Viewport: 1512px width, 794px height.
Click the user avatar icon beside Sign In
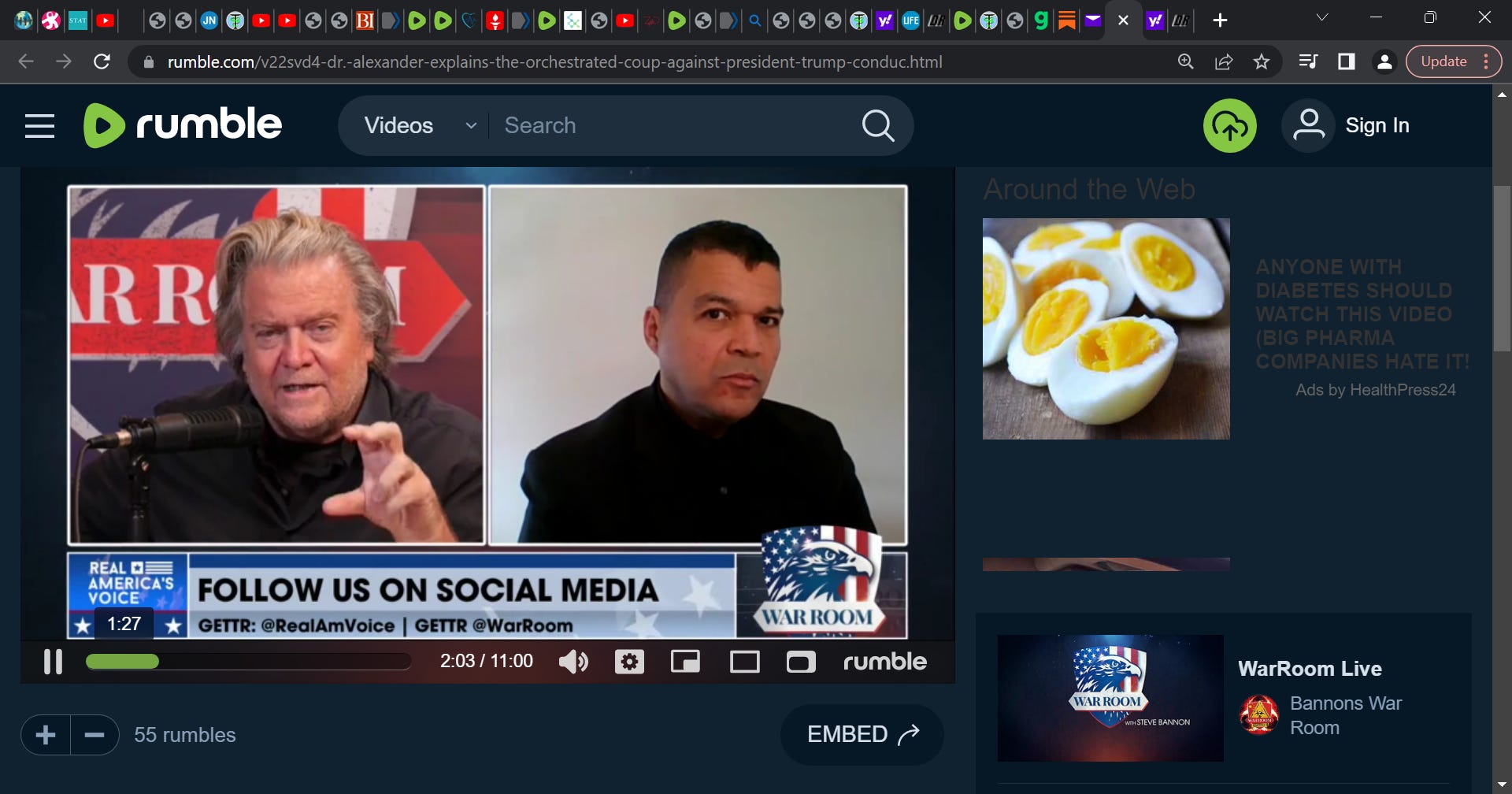[1308, 126]
